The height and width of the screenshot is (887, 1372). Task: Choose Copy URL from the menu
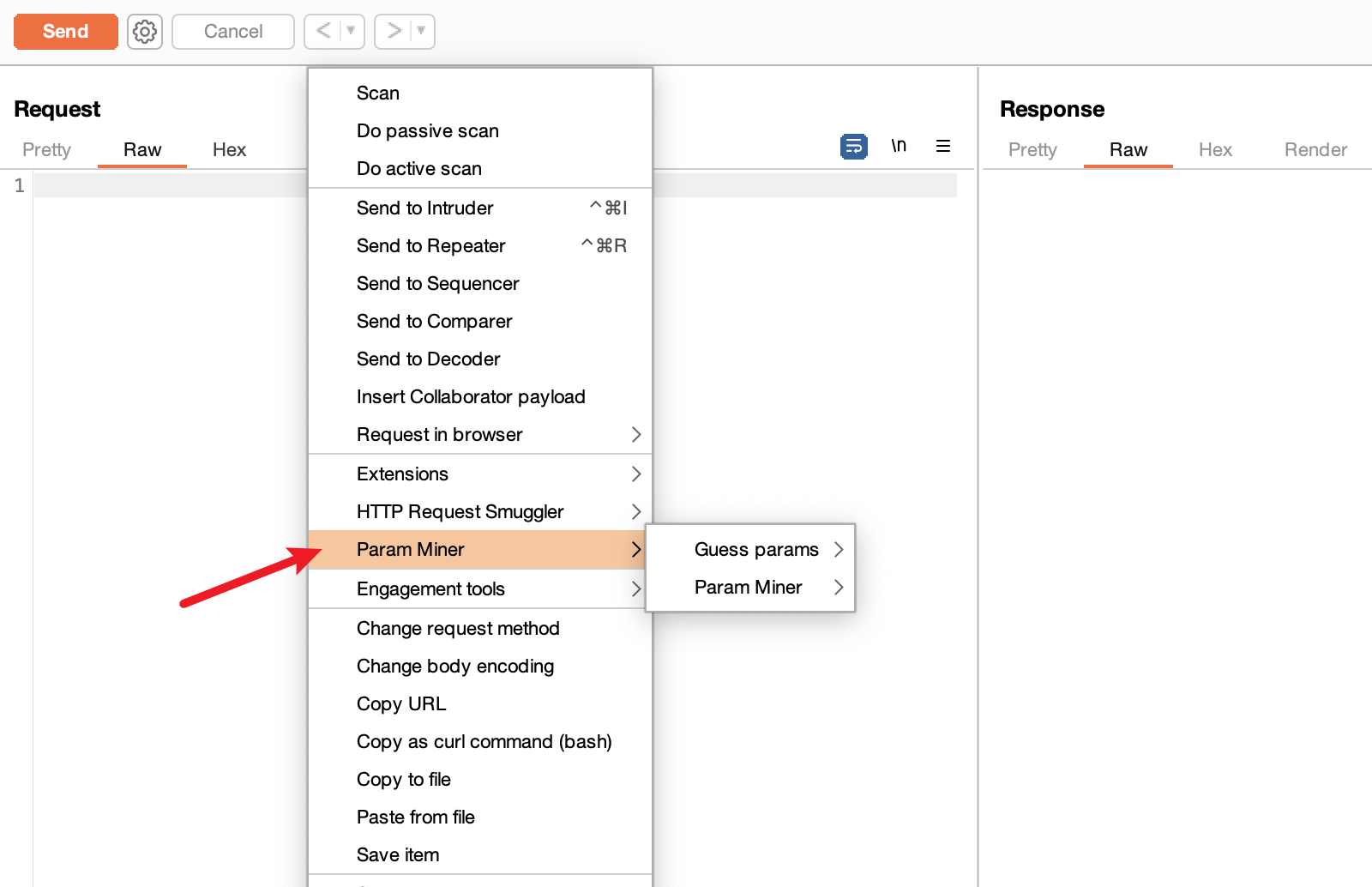click(x=480, y=703)
